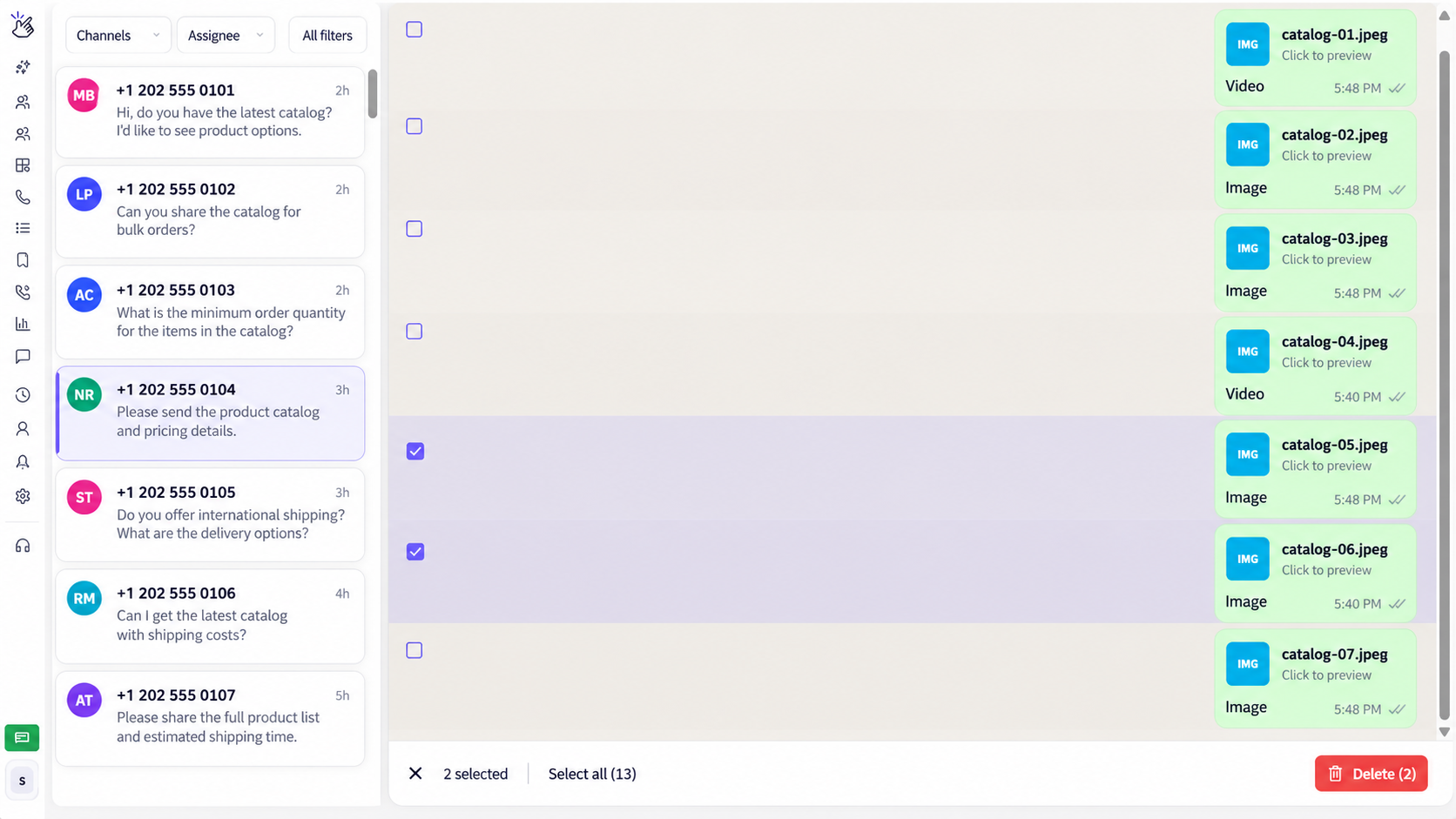Open the sparkles AI icon in sidebar

[23, 67]
